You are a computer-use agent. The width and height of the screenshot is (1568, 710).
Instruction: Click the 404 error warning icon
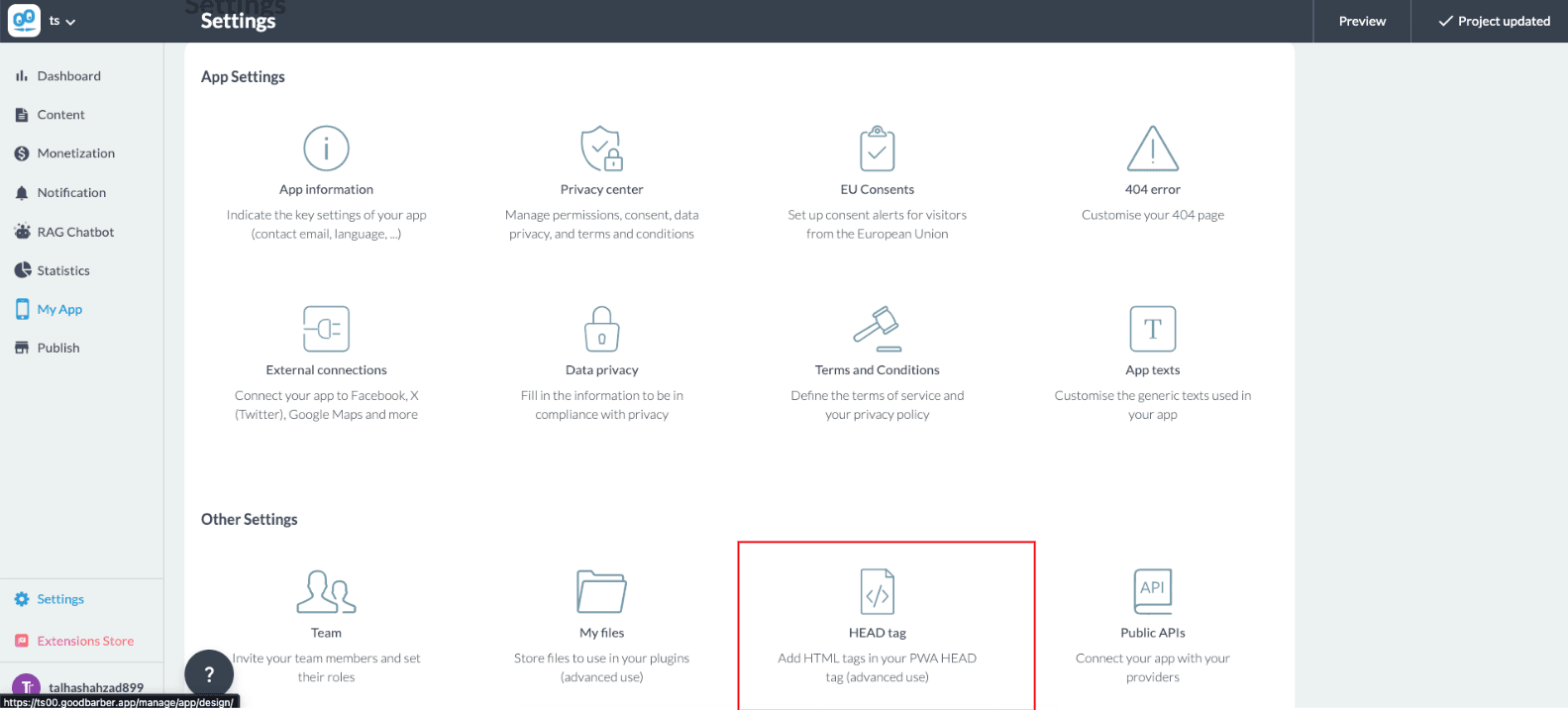tap(1153, 149)
